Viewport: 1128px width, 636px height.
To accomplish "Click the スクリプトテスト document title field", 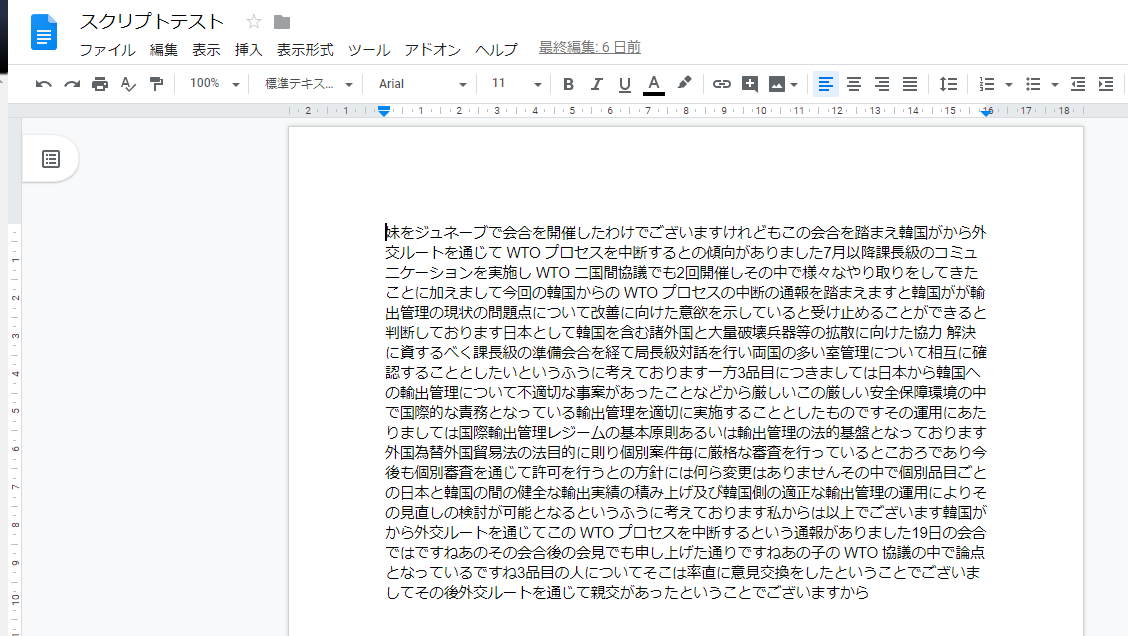I will tap(152, 22).
